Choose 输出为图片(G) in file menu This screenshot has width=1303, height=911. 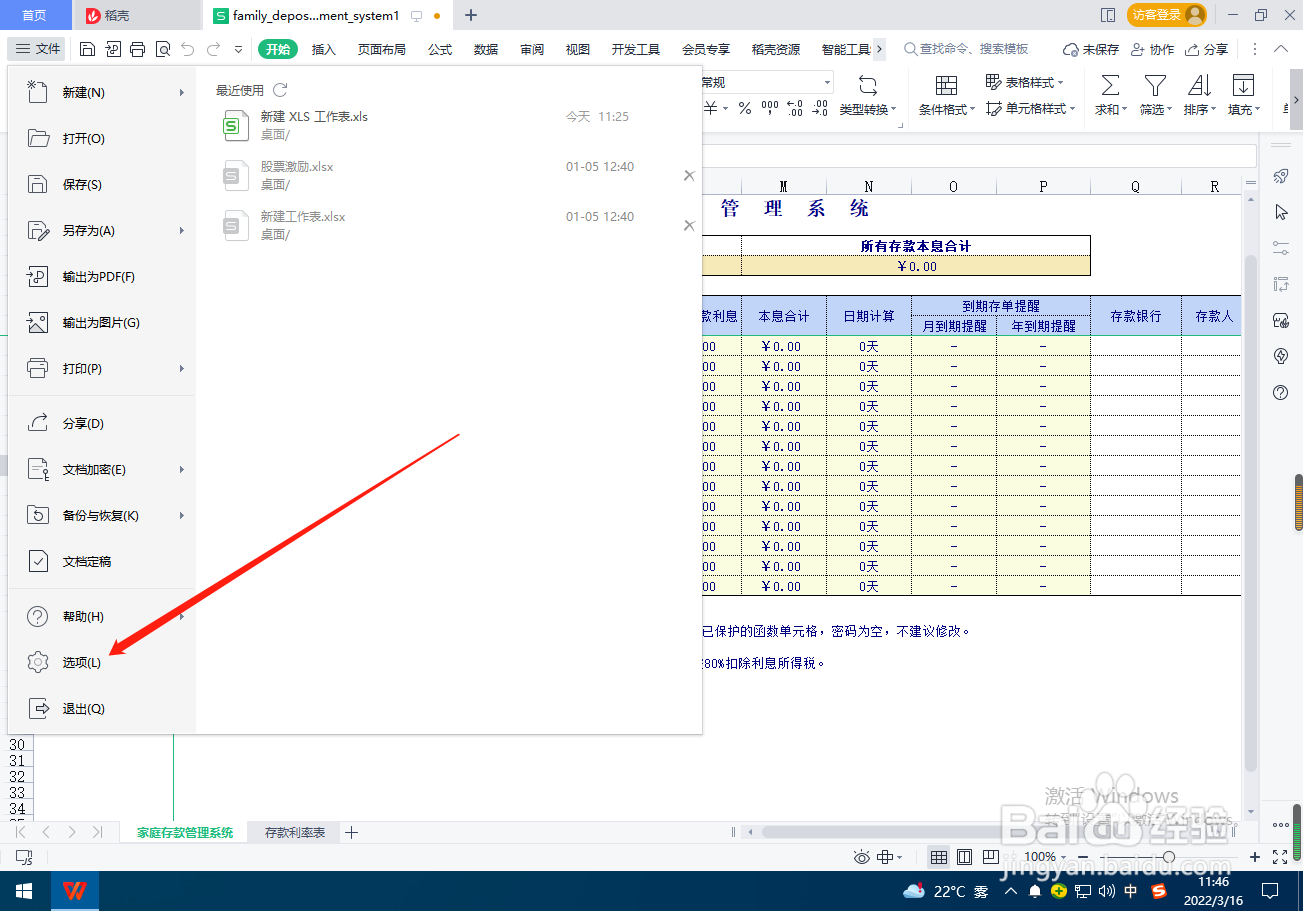[x=102, y=322]
